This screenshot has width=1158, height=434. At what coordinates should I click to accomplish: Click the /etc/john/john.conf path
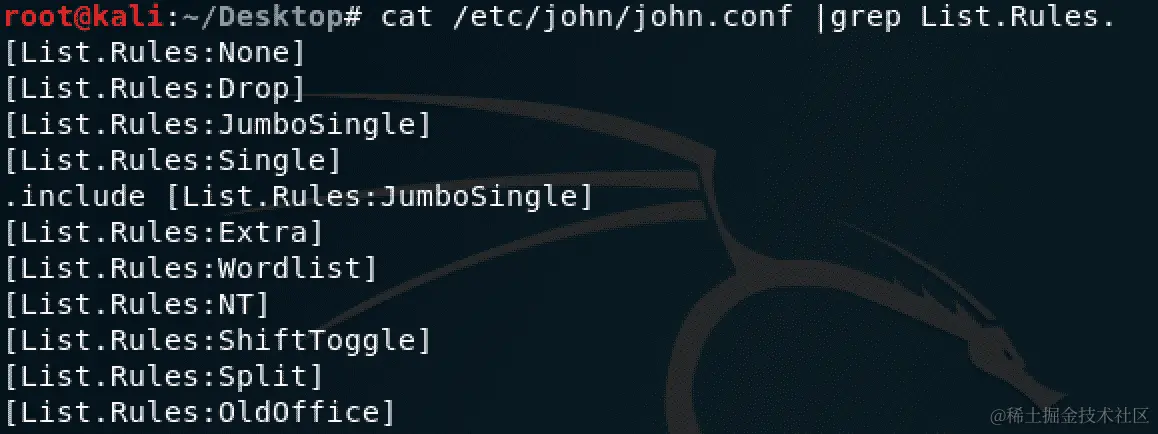pos(622,16)
